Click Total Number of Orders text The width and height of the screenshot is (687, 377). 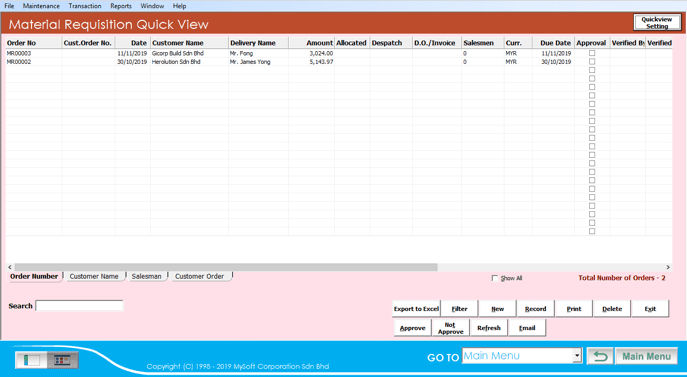click(622, 278)
